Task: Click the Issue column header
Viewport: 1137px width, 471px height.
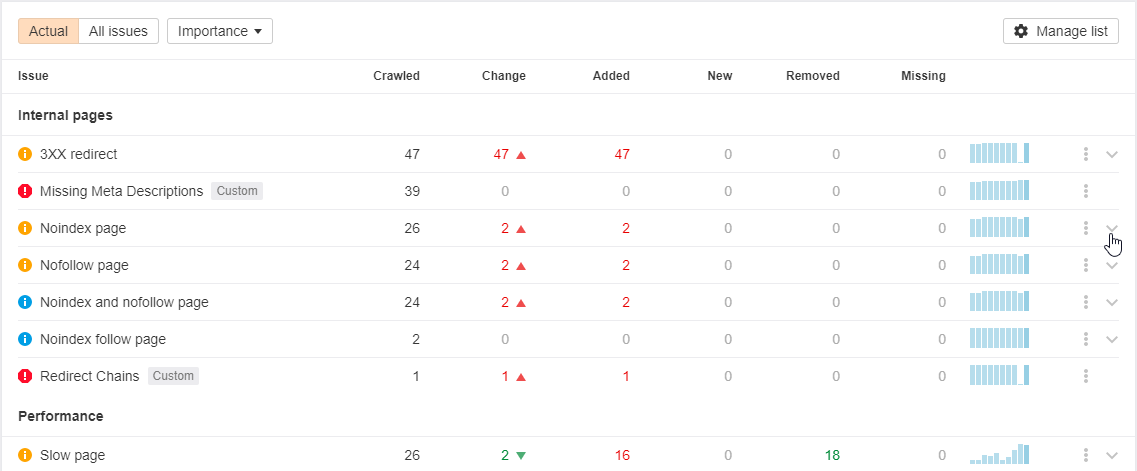Action: 33,75
